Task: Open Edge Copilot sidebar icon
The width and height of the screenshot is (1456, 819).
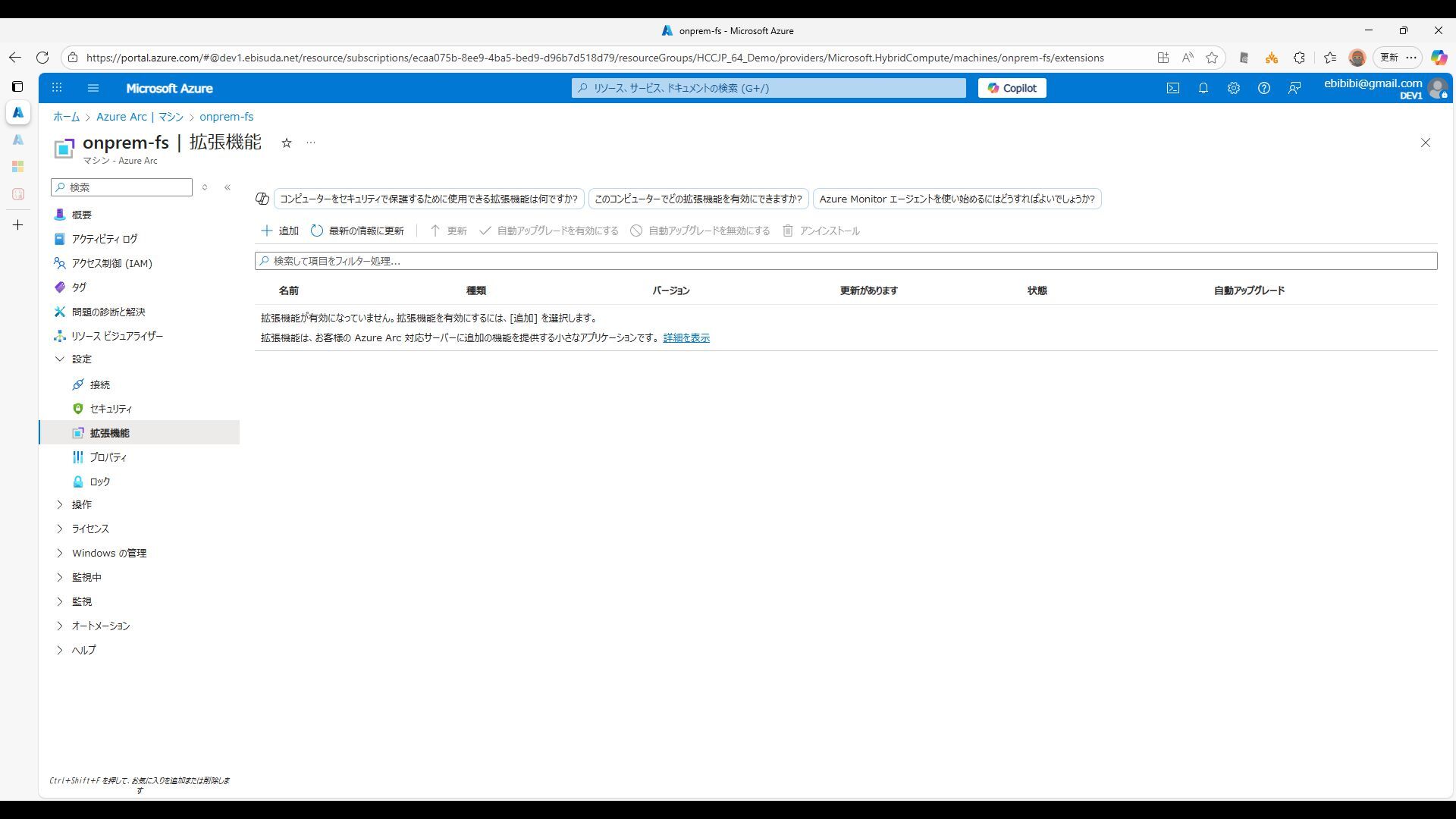Action: (1439, 58)
